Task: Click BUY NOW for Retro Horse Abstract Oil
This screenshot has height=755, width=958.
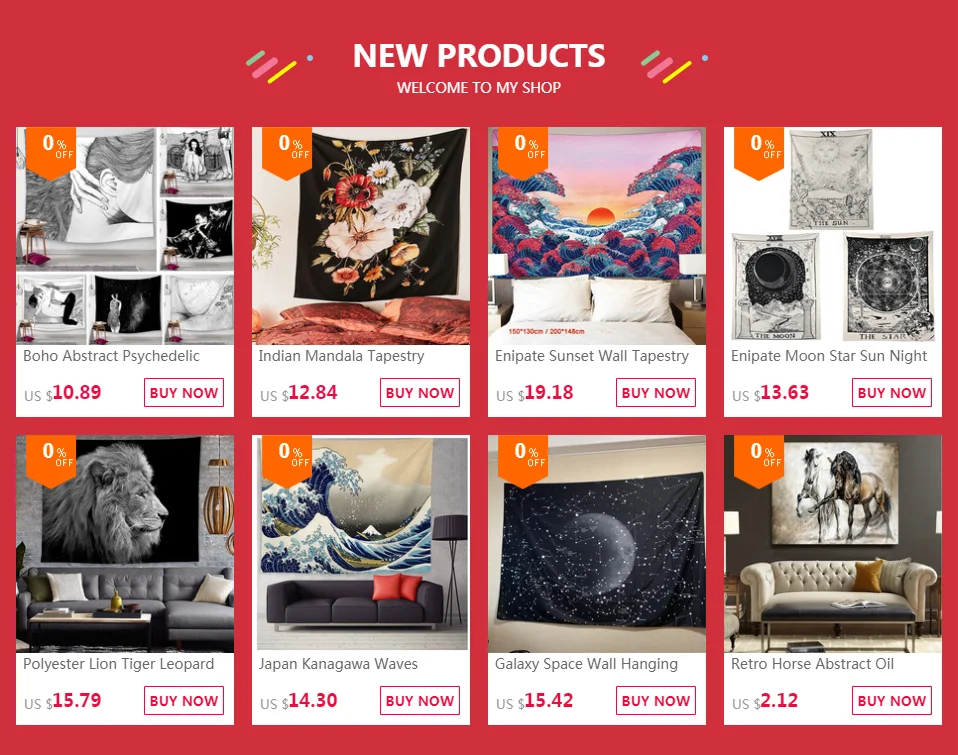Action: click(x=891, y=701)
